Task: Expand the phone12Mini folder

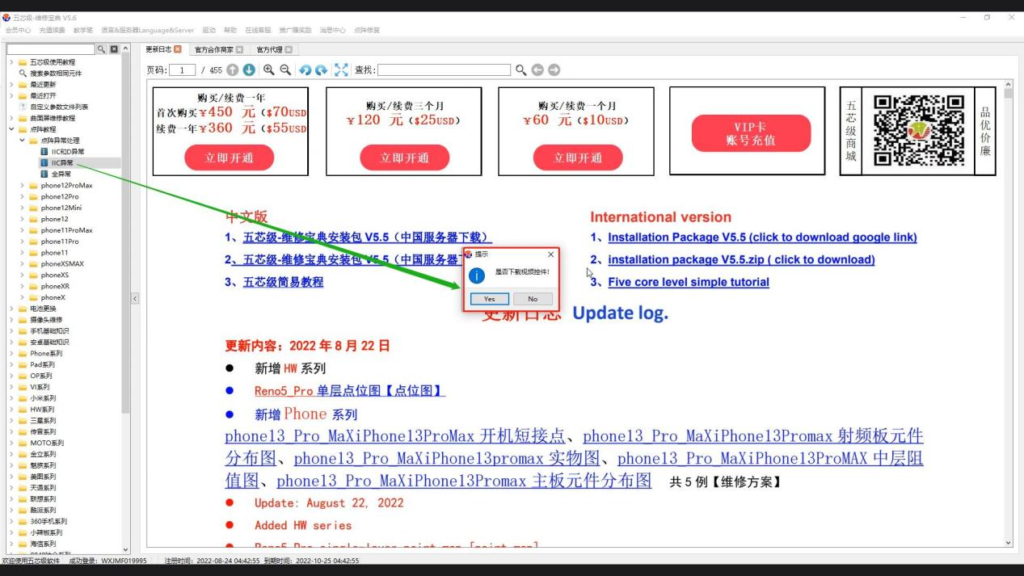Action: click(x=22, y=208)
